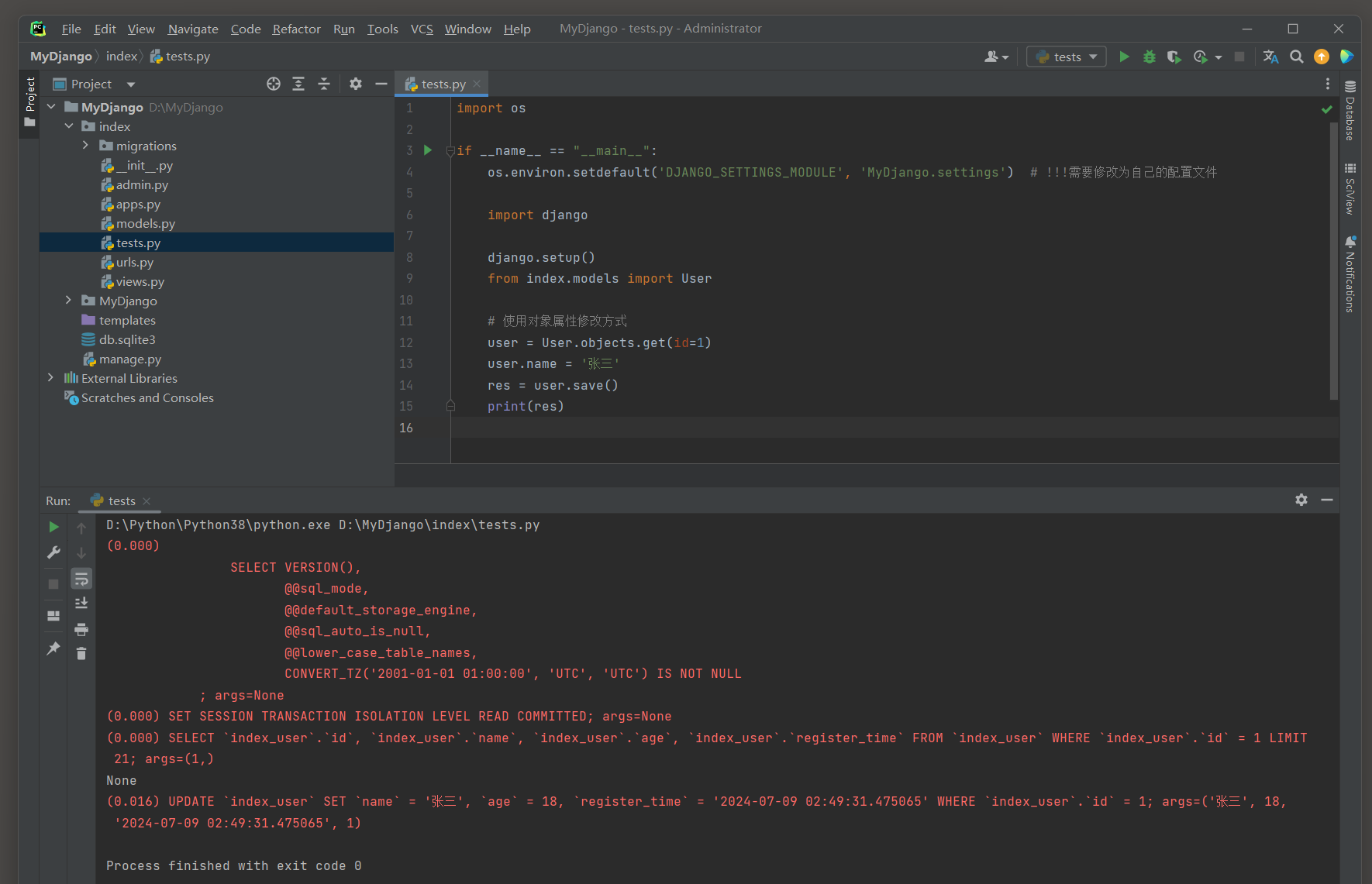Screen dimensions: 1372x884
Task: Navigate down the stack trace arrow
Action: tap(81, 552)
